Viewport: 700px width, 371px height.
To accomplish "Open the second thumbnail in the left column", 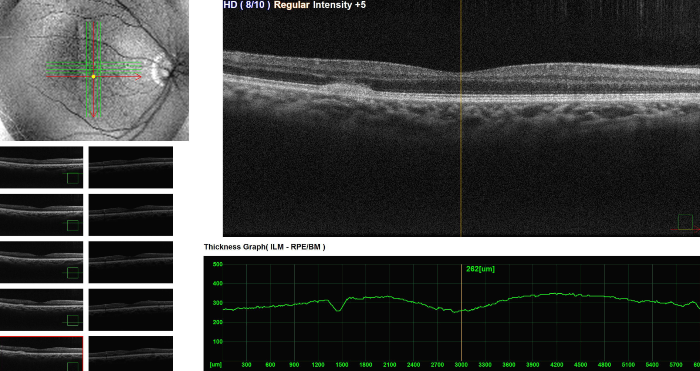I will pos(42,215).
